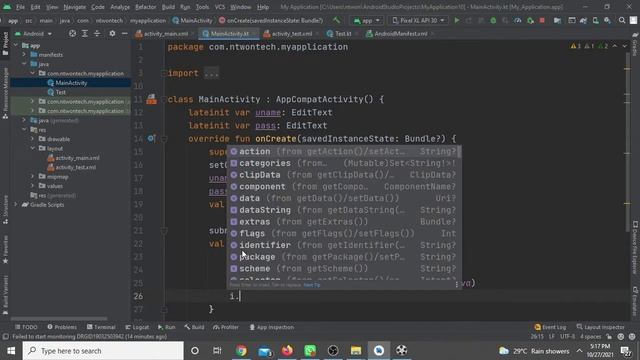This screenshot has height=360, width=640.
Task: Click override gutter icon on line 14
Action: tap(151, 138)
